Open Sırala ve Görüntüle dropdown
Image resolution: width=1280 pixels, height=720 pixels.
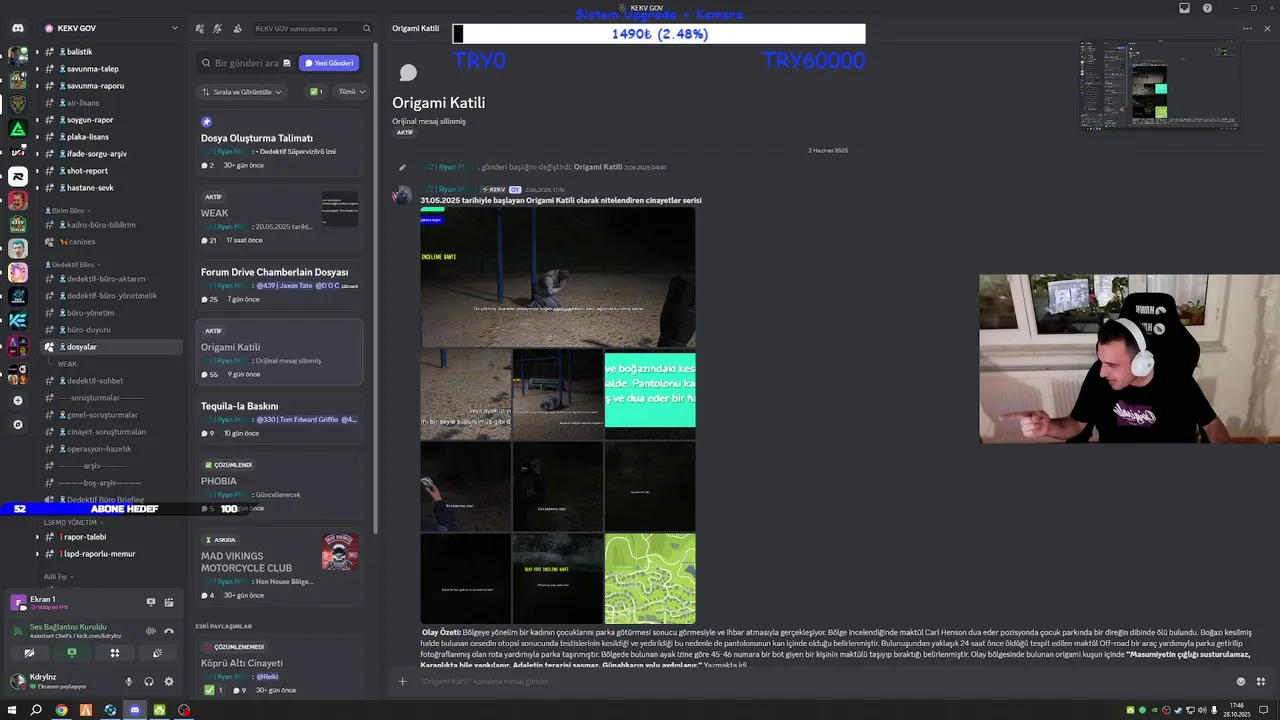click(x=242, y=91)
